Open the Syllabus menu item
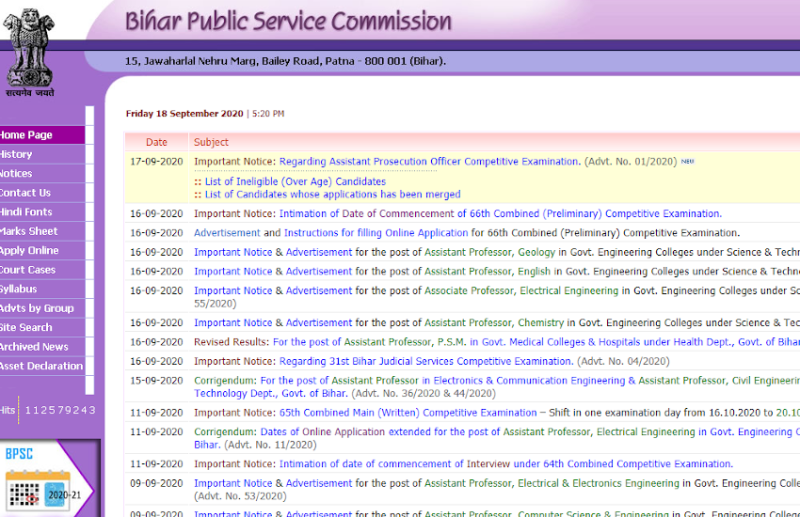The image size is (800, 517). 19,289
